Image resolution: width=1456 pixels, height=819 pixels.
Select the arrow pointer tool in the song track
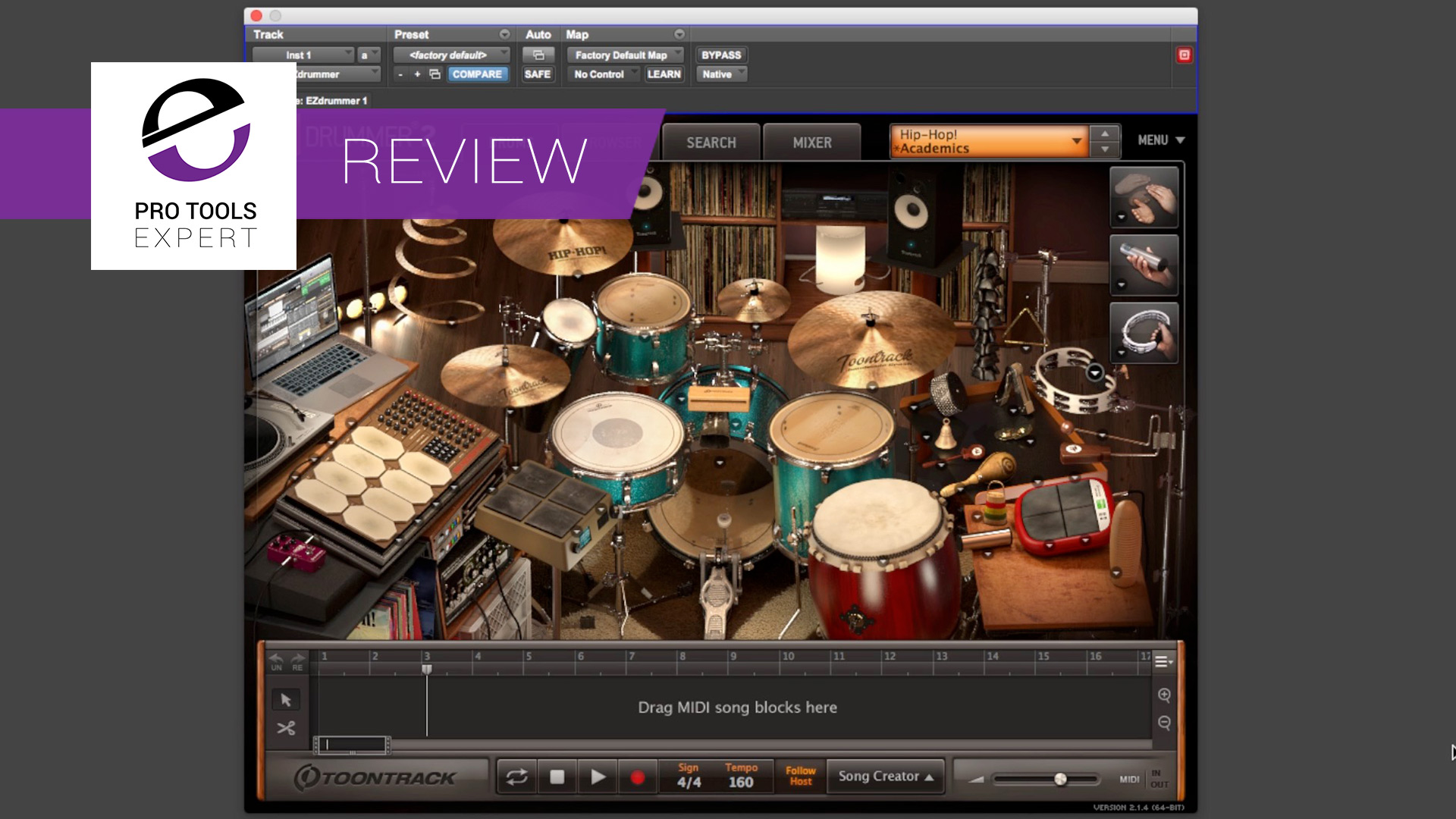tap(286, 699)
